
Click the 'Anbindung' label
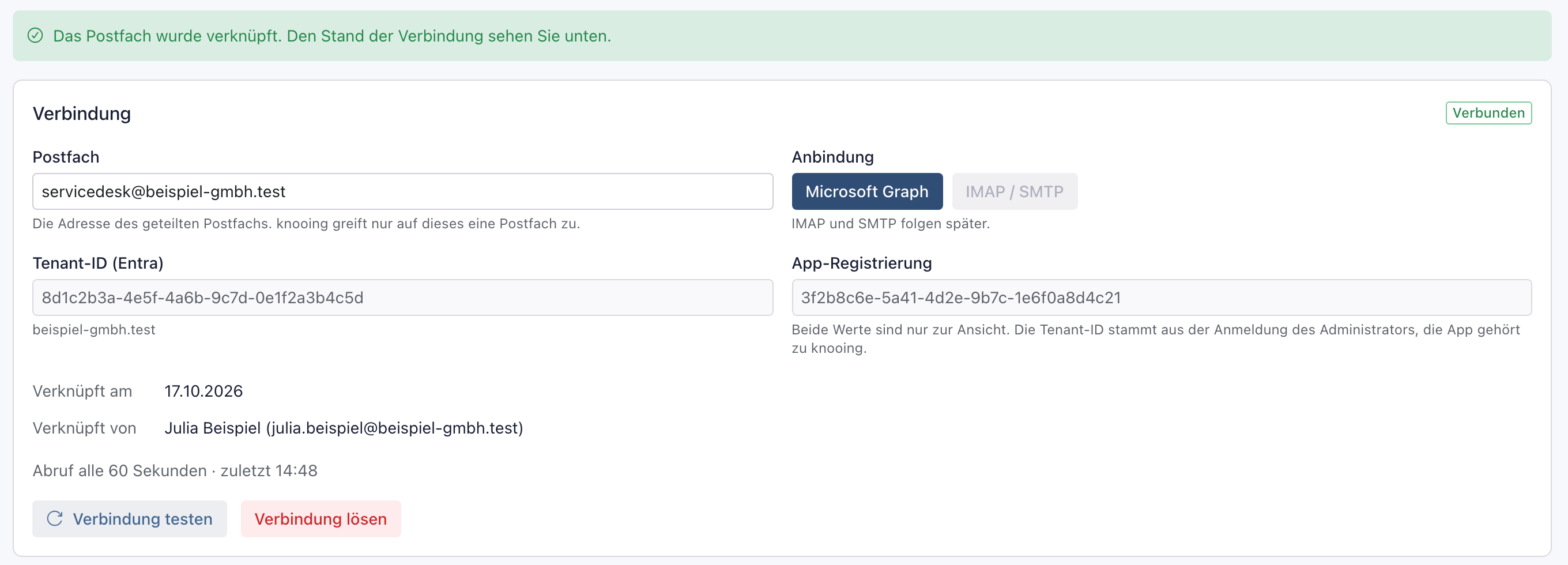832,157
